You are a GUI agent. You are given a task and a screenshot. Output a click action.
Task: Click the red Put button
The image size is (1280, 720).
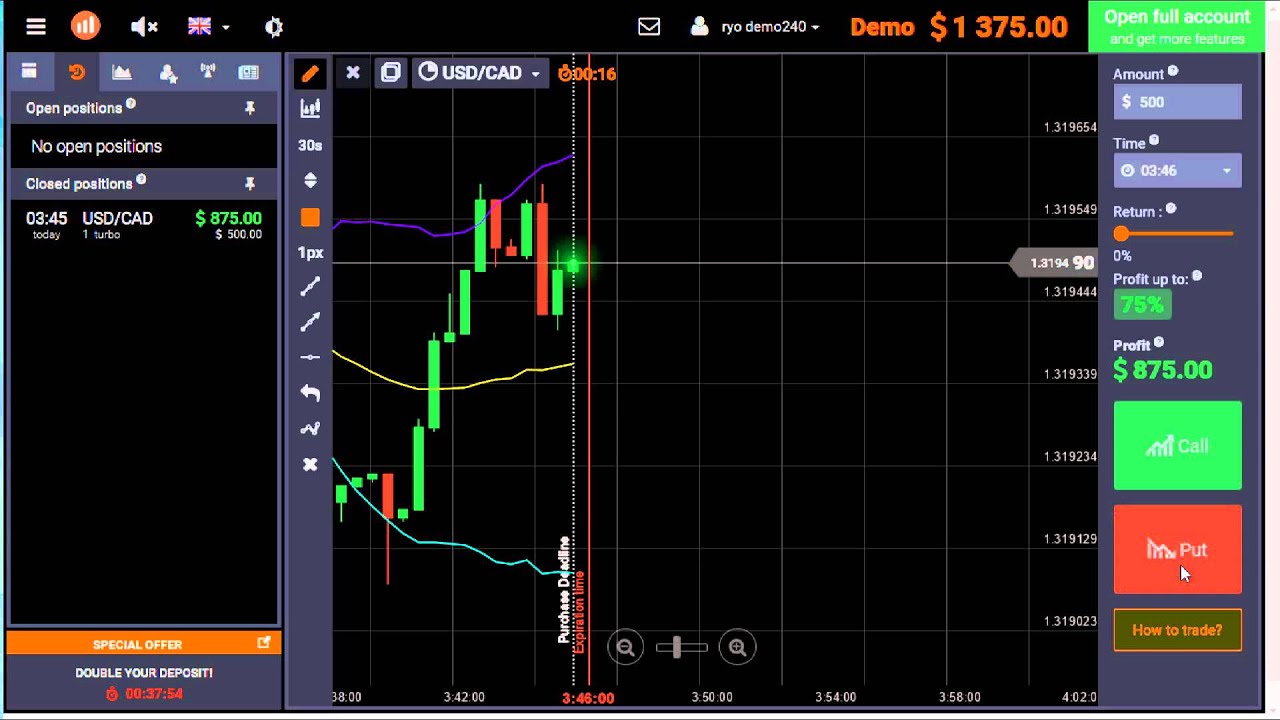pyautogui.click(x=1177, y=550)
